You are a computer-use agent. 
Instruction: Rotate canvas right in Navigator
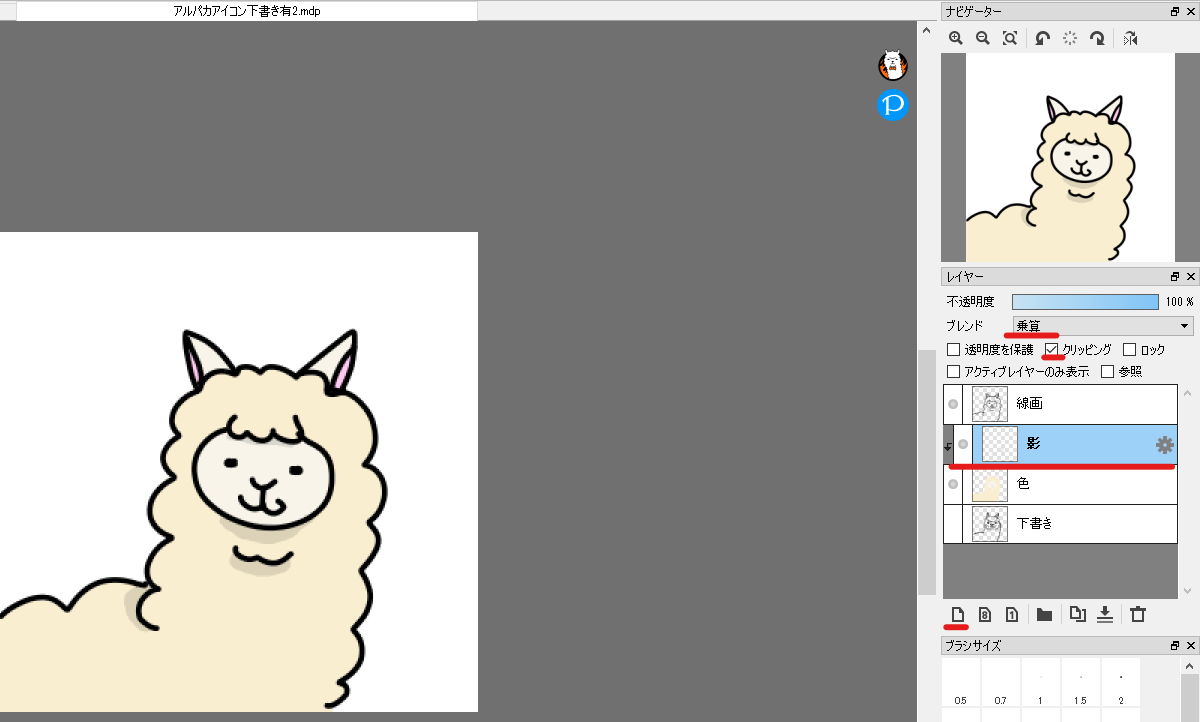click(1097, 38)
